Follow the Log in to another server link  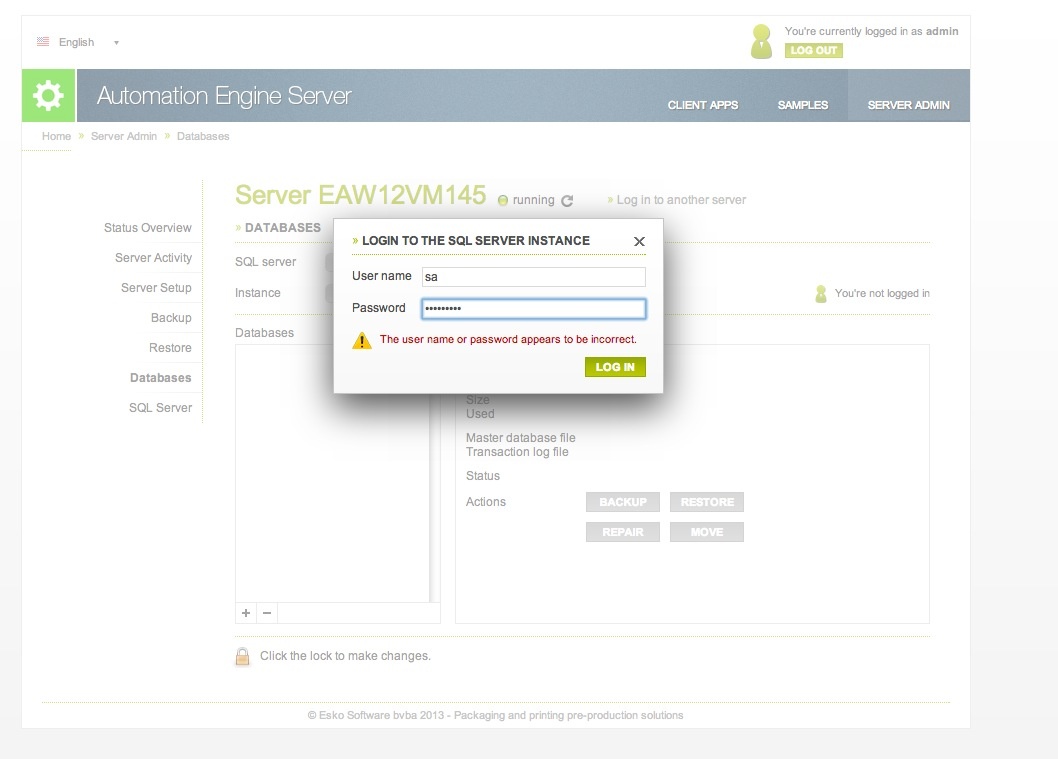click(680, 200)
